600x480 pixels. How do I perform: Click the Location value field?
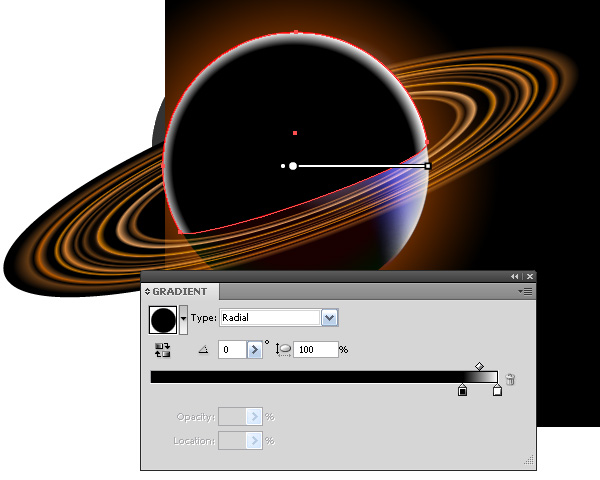[x=232, y=441]
